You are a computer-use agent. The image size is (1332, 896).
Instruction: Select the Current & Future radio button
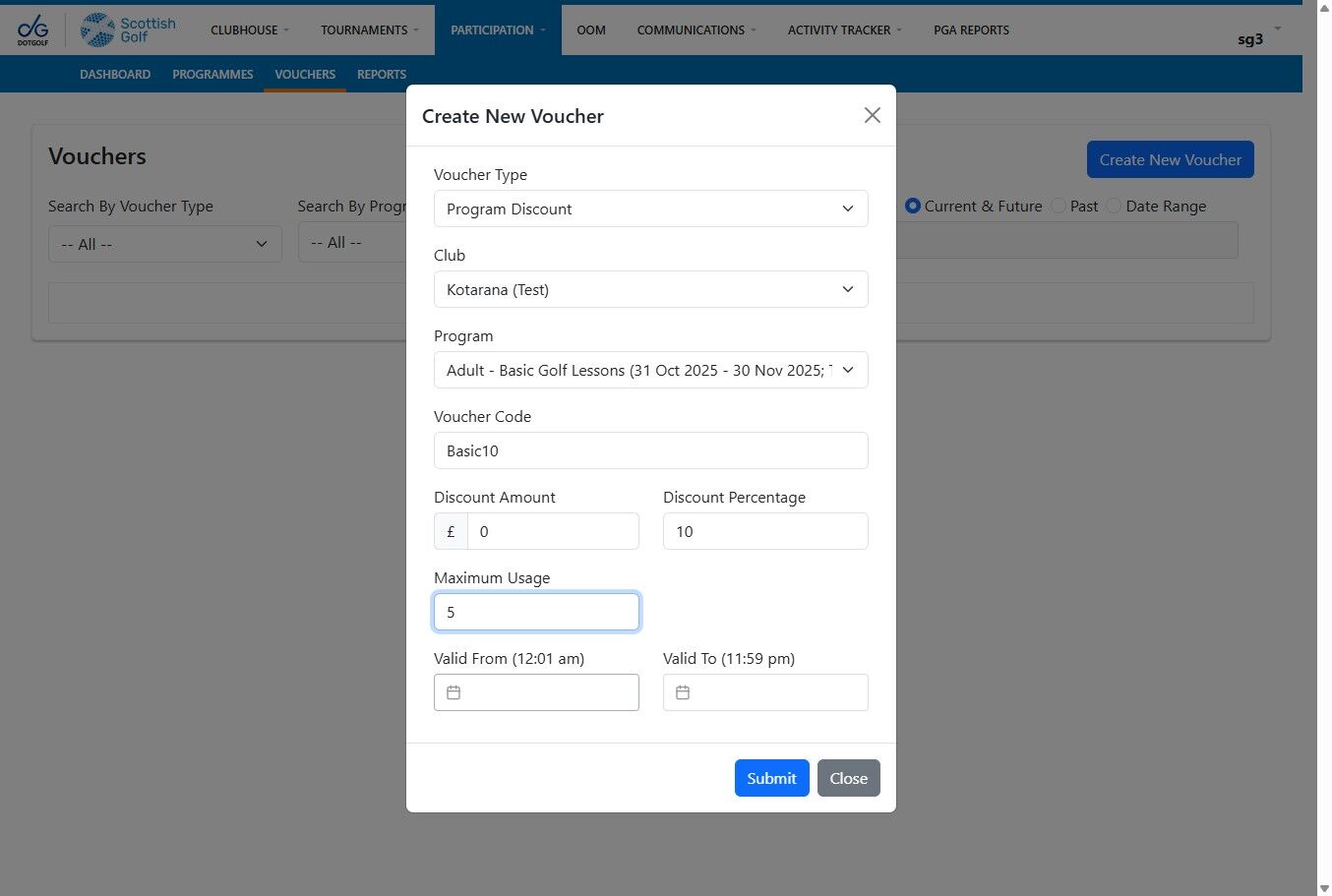(x=913, y=206)
